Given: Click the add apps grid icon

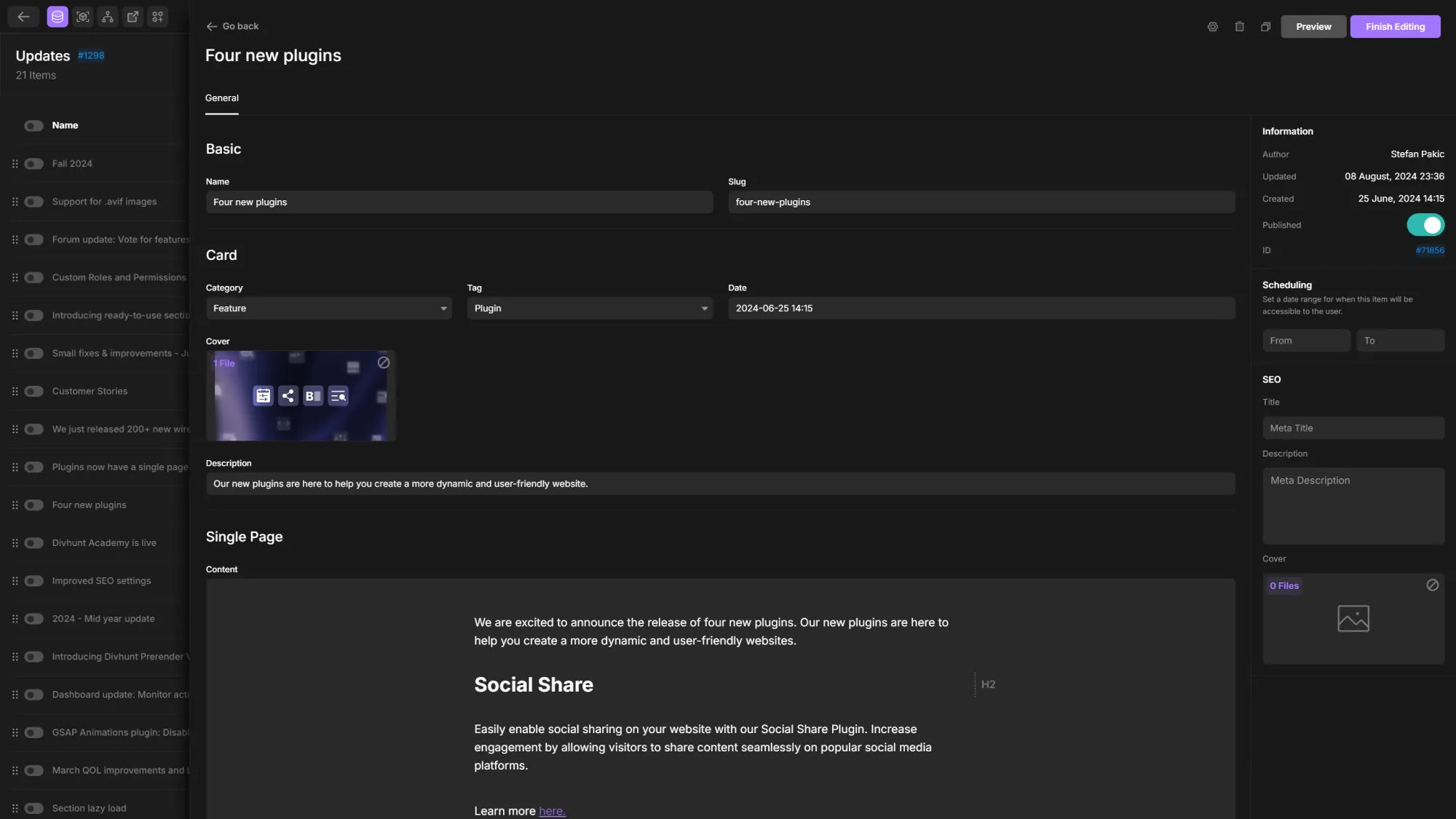Looking at the screenshot, I should click(x=157, y=17).
